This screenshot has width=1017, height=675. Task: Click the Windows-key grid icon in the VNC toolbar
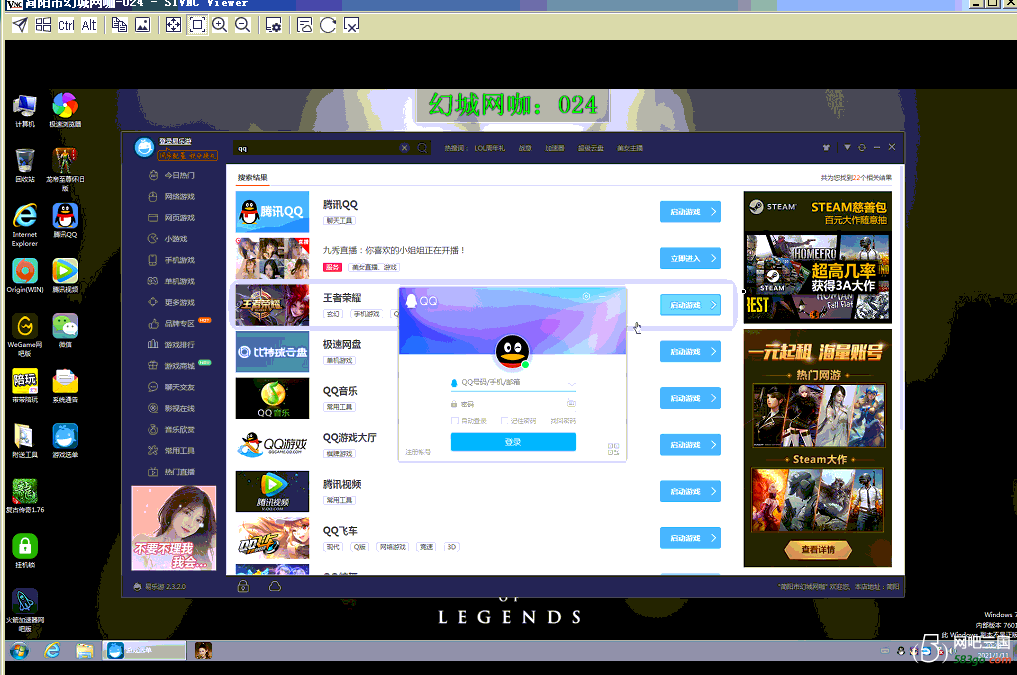[43, 25]
